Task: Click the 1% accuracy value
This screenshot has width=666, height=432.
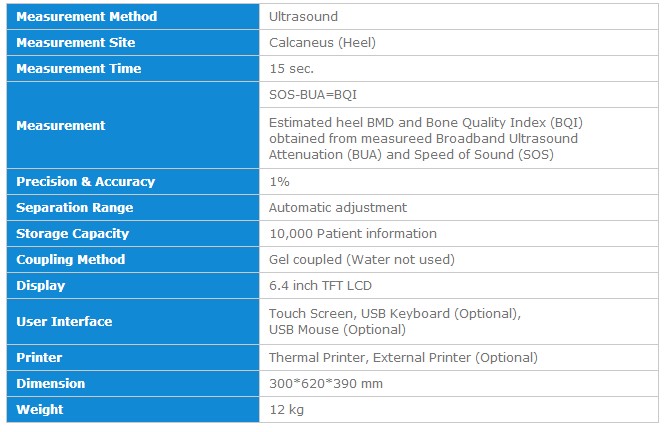Action: pyautogui.click(x=279, y=182)
